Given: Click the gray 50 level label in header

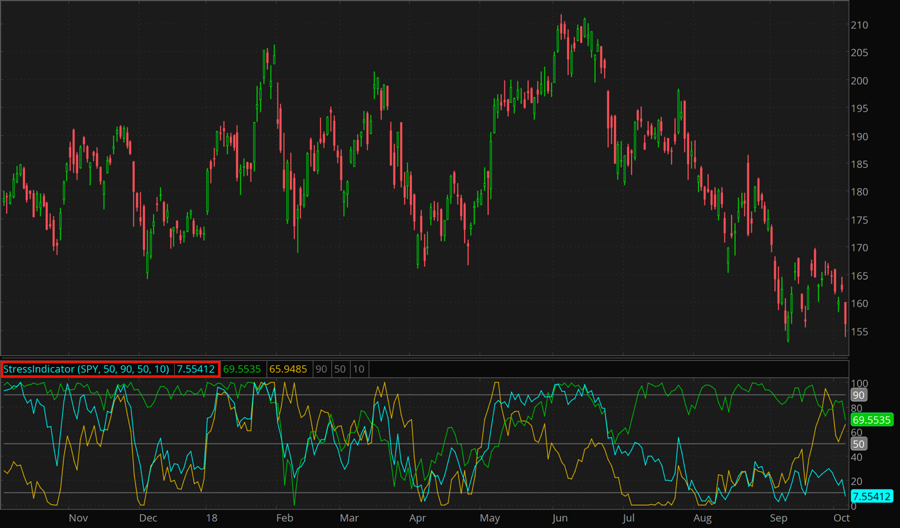Looking at the screenshot, I should [x=340, y=369].
